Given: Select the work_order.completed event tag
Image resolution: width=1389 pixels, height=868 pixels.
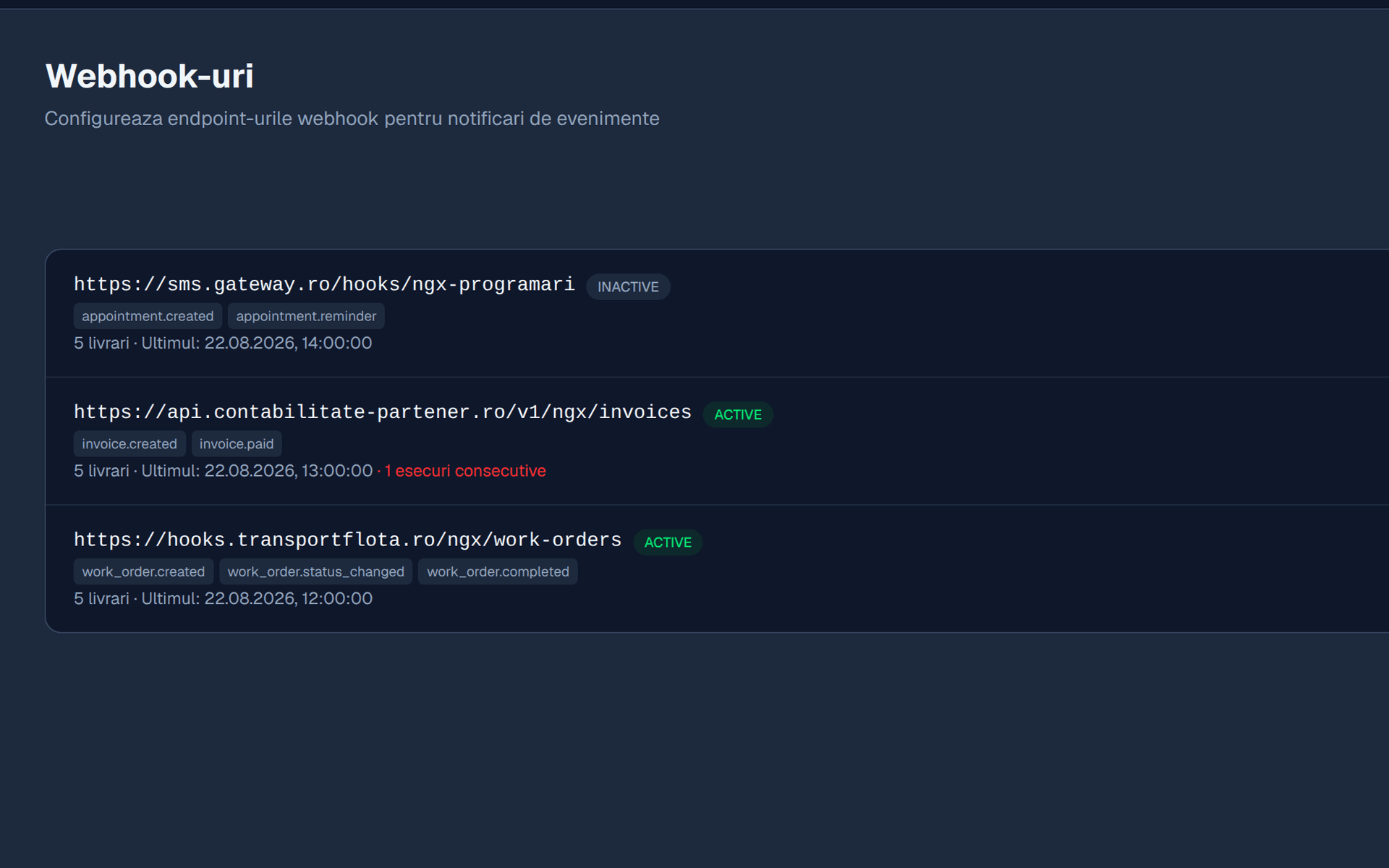Looking at the screenshot, I should point(498,571).
